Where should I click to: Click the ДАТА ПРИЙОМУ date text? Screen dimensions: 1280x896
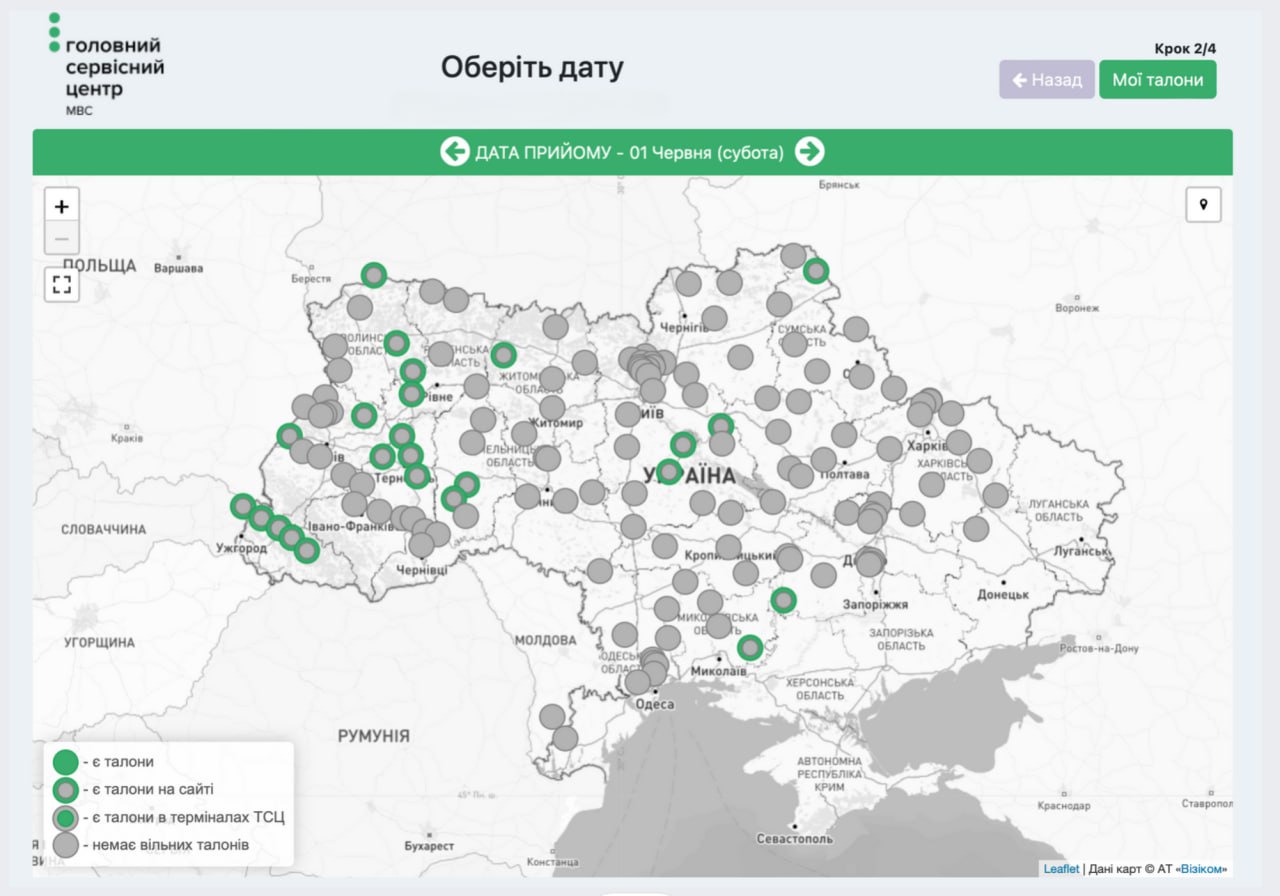(630, 153)
